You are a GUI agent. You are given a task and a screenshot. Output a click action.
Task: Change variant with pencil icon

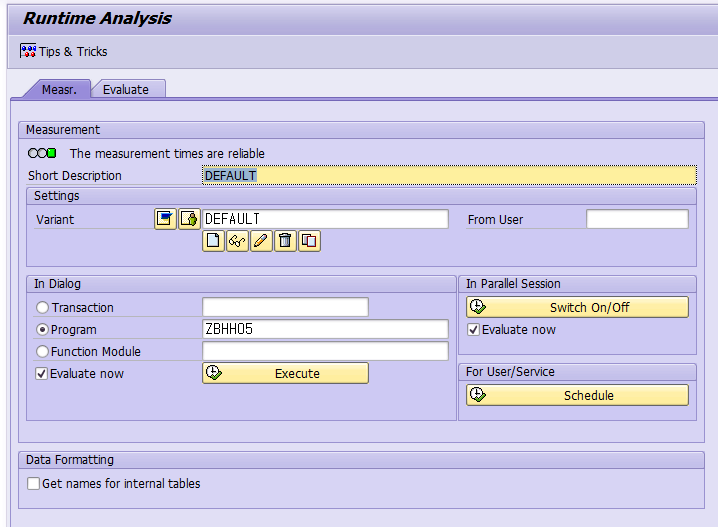(x=261, y=241)
